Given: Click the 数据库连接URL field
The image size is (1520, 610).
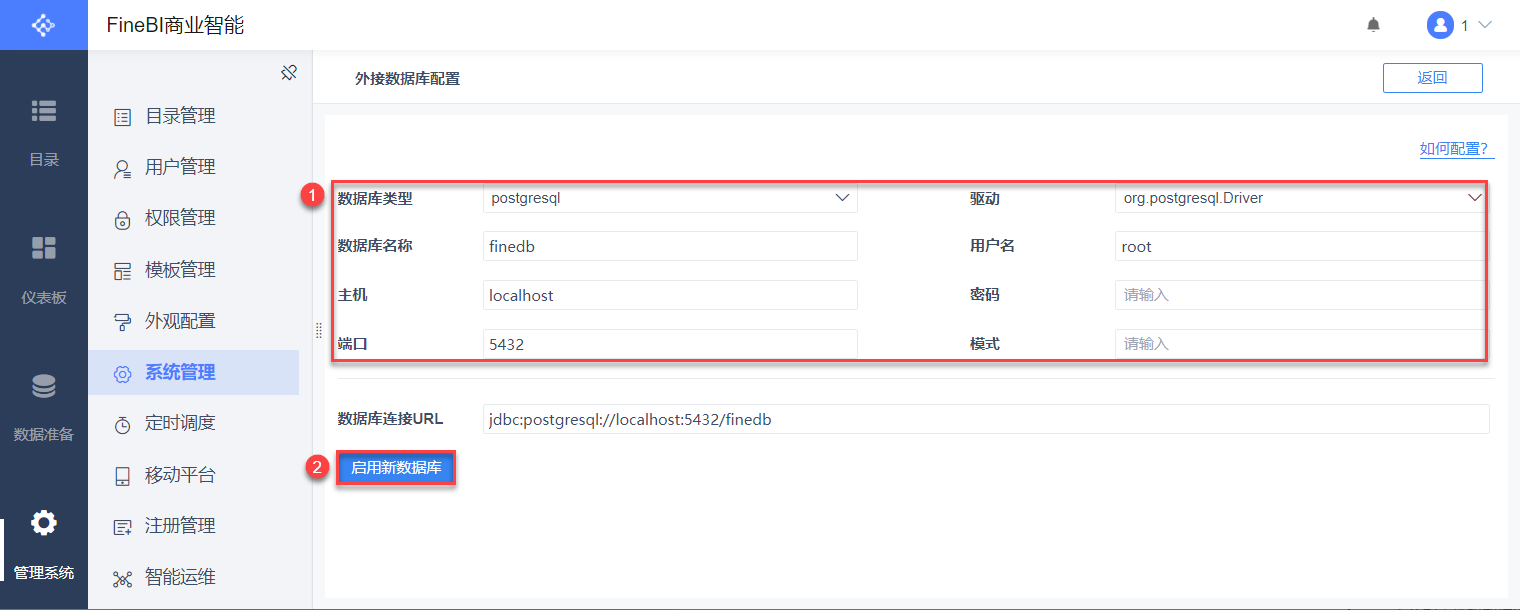Looking at the screenshot, I should coord(986,419).
